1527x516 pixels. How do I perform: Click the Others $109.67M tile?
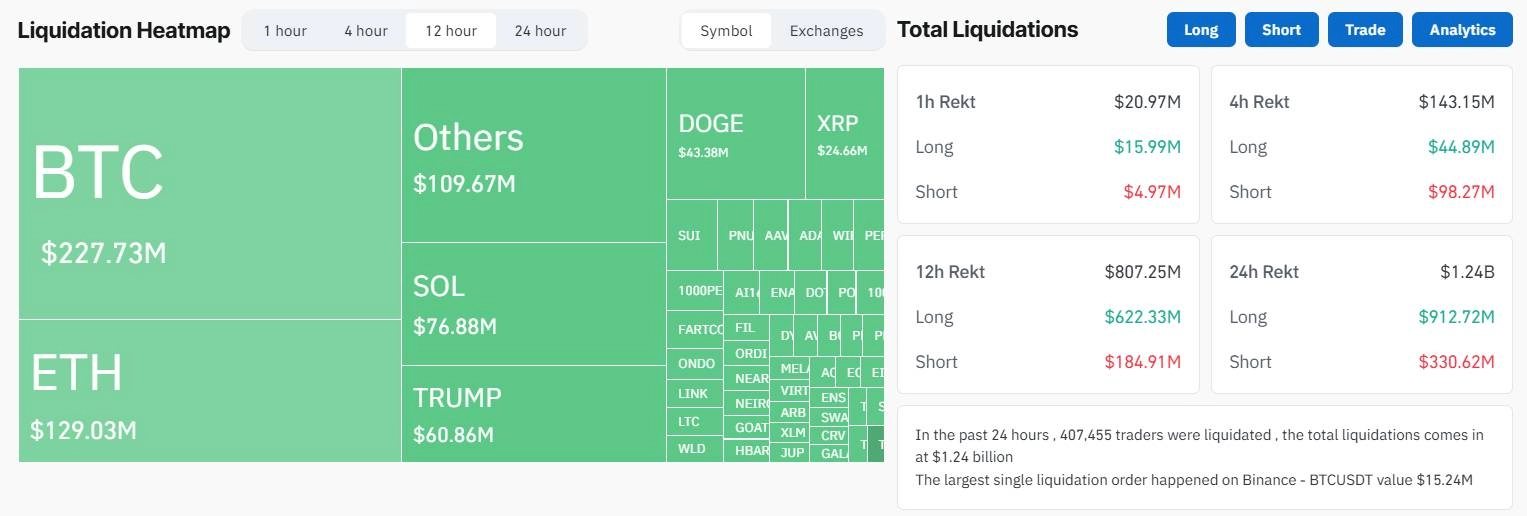click(534, 155)
